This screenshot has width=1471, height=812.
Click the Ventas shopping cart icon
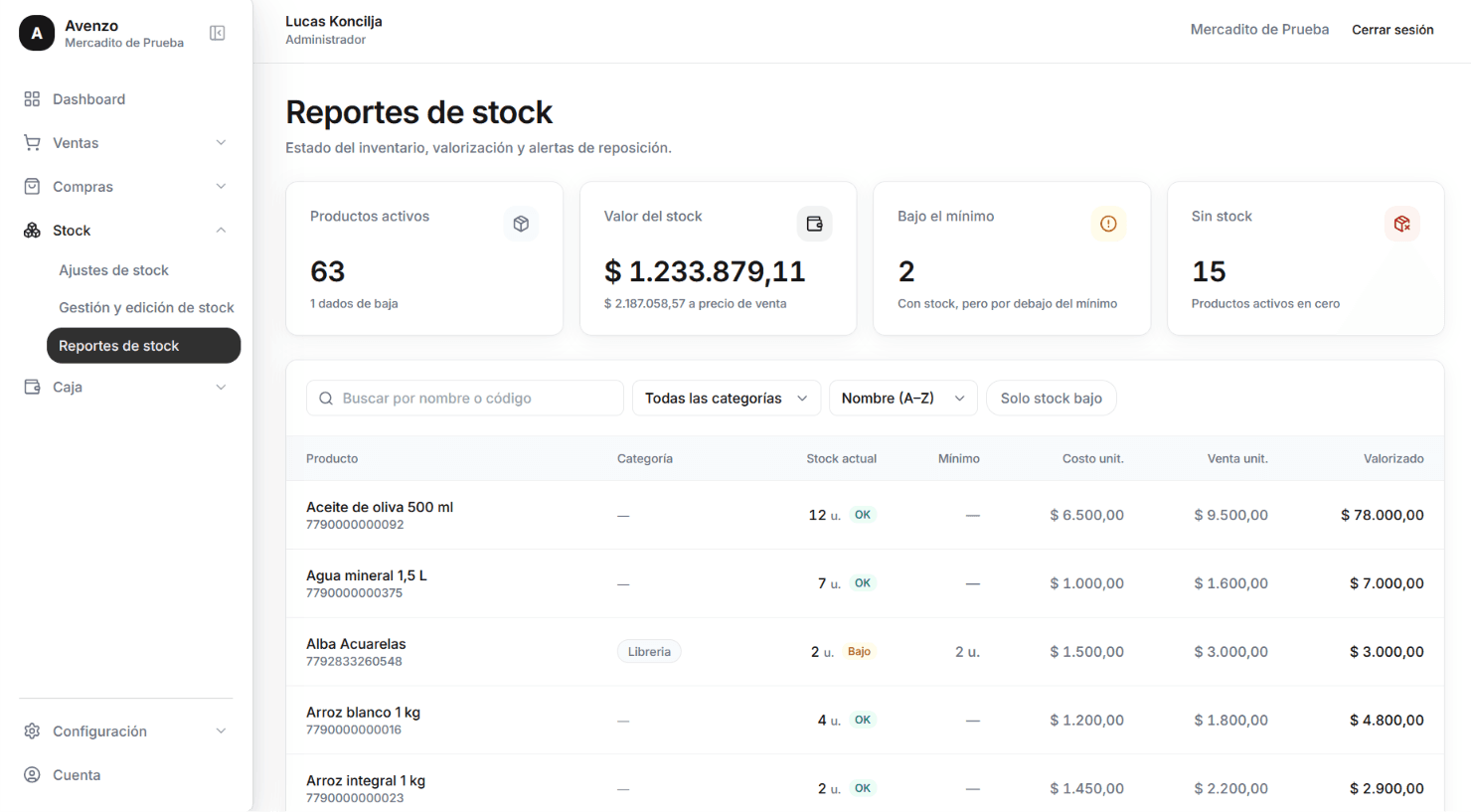tap(32, 143)
